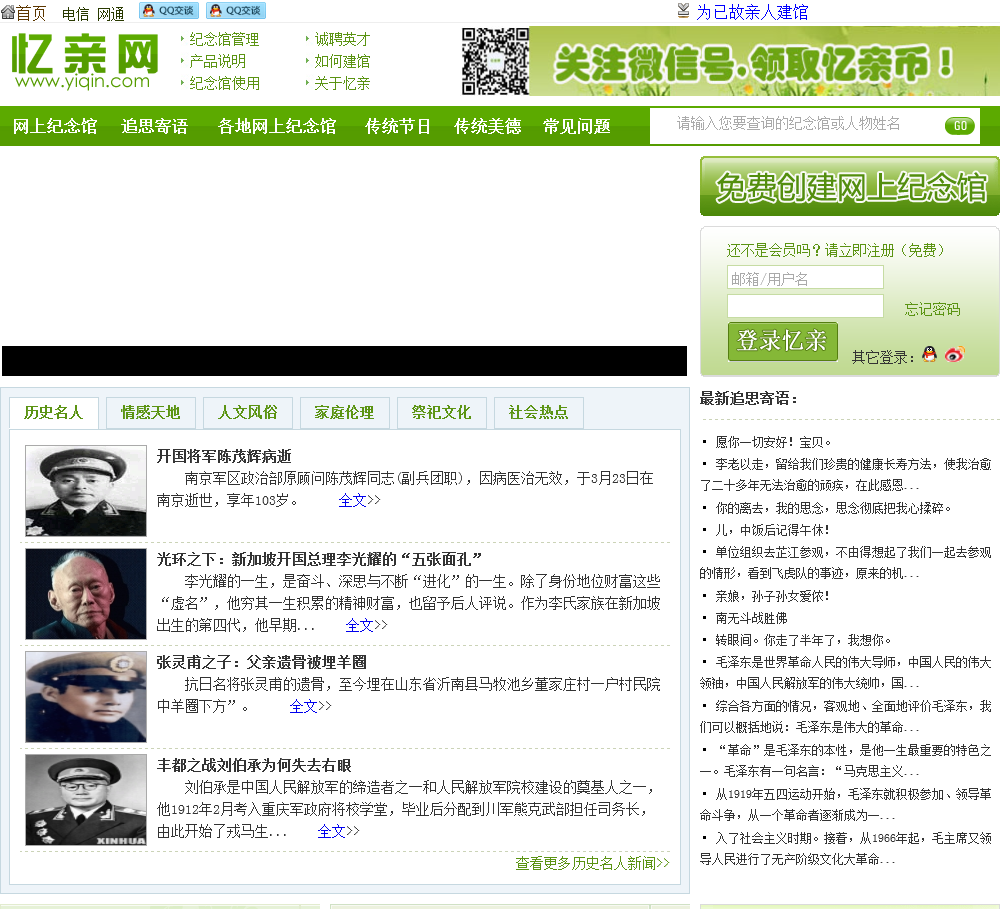1000x909 pixels.
Task: Select the 网通 line link
Action: (x=110, y=13)
